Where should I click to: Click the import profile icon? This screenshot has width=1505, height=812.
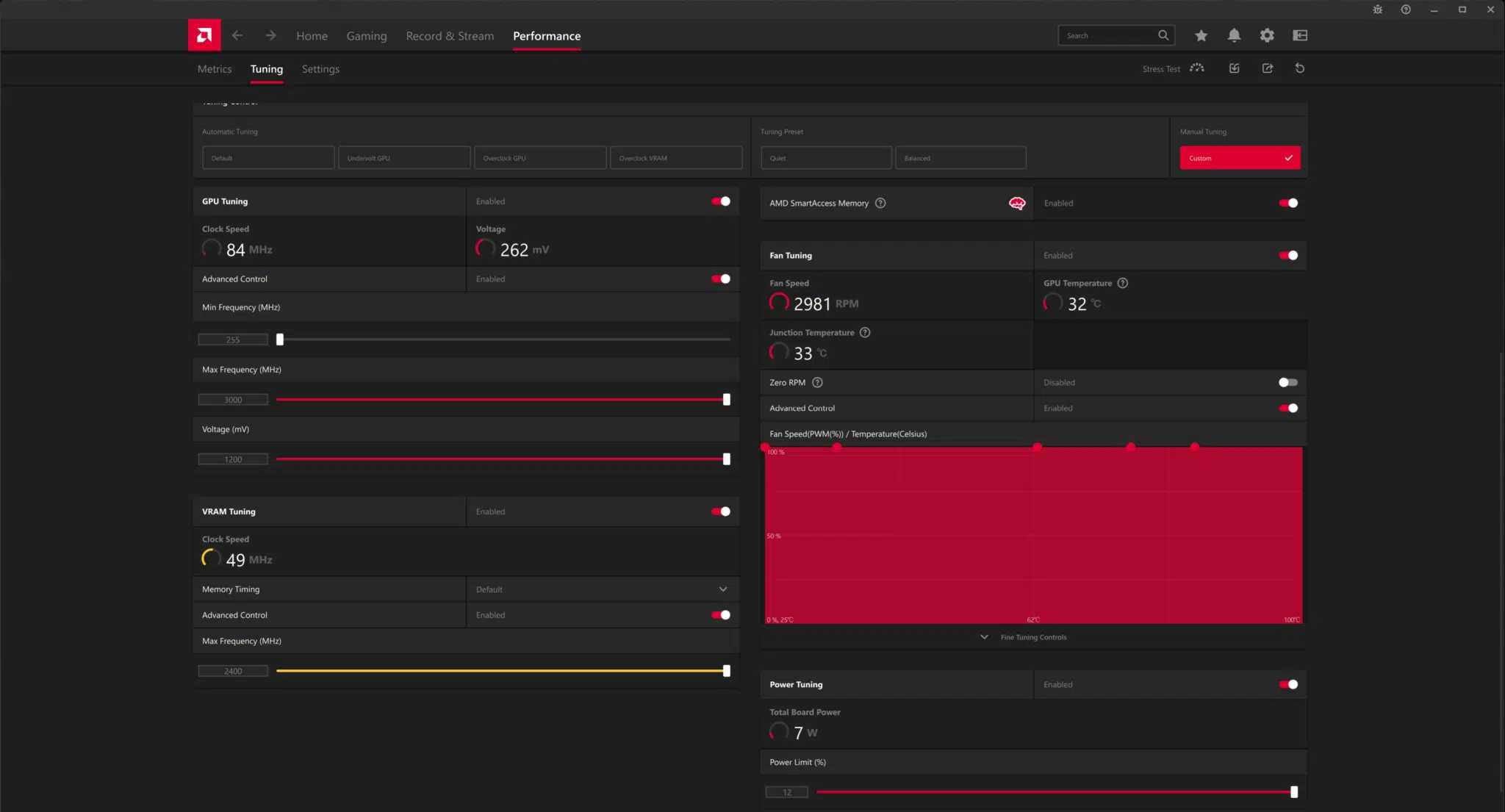(1235, 68)
